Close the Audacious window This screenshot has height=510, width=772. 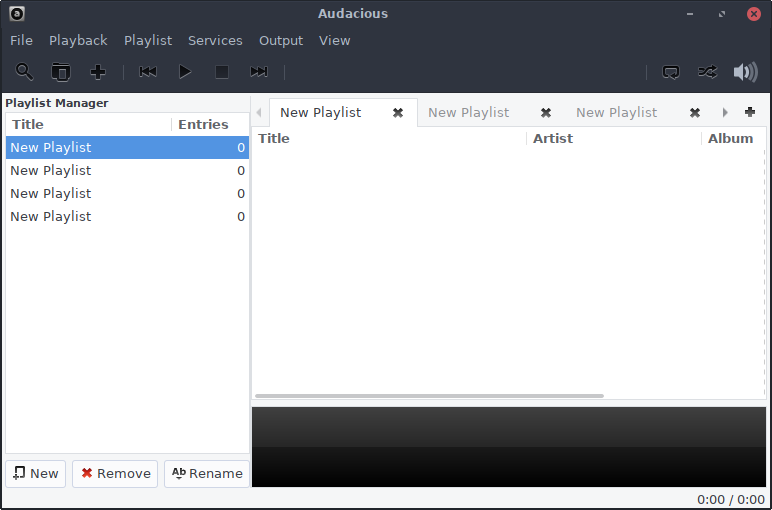click(753, 14)
